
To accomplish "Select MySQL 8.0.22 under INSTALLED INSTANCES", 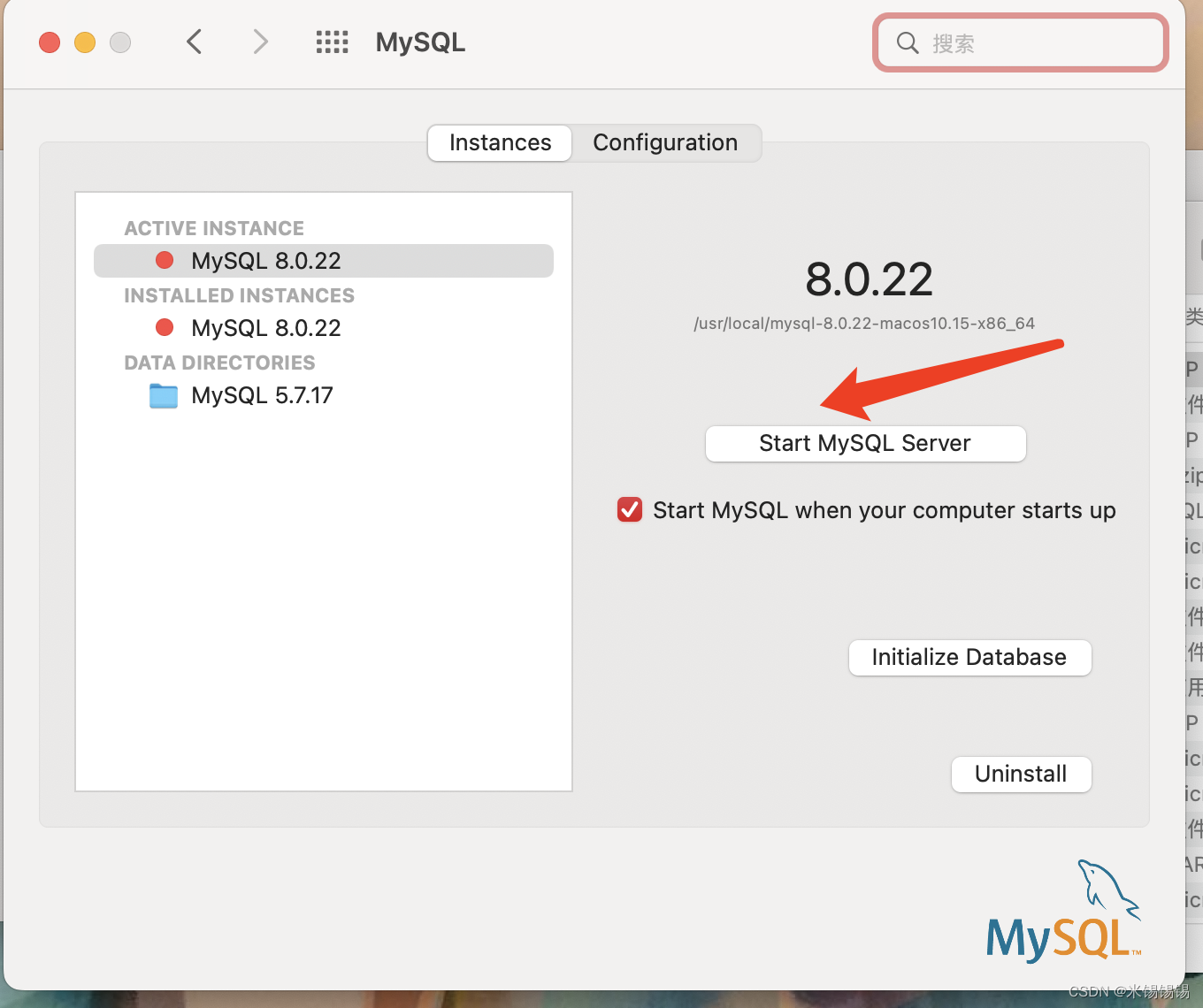I will point(264,327).
